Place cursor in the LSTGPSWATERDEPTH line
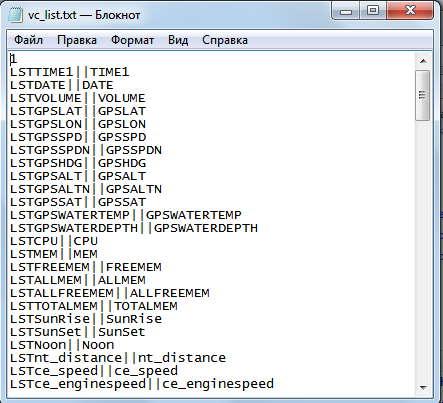Screen dimensions: 443x403 [134, 228]
